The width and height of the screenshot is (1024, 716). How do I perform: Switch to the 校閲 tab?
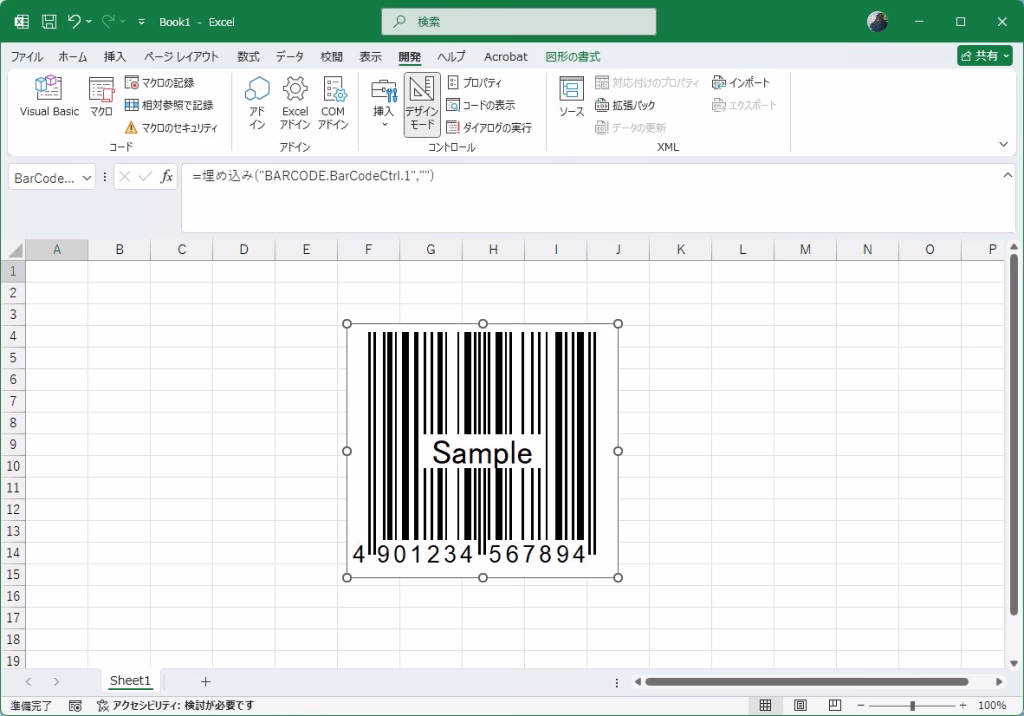coord(331,57)
